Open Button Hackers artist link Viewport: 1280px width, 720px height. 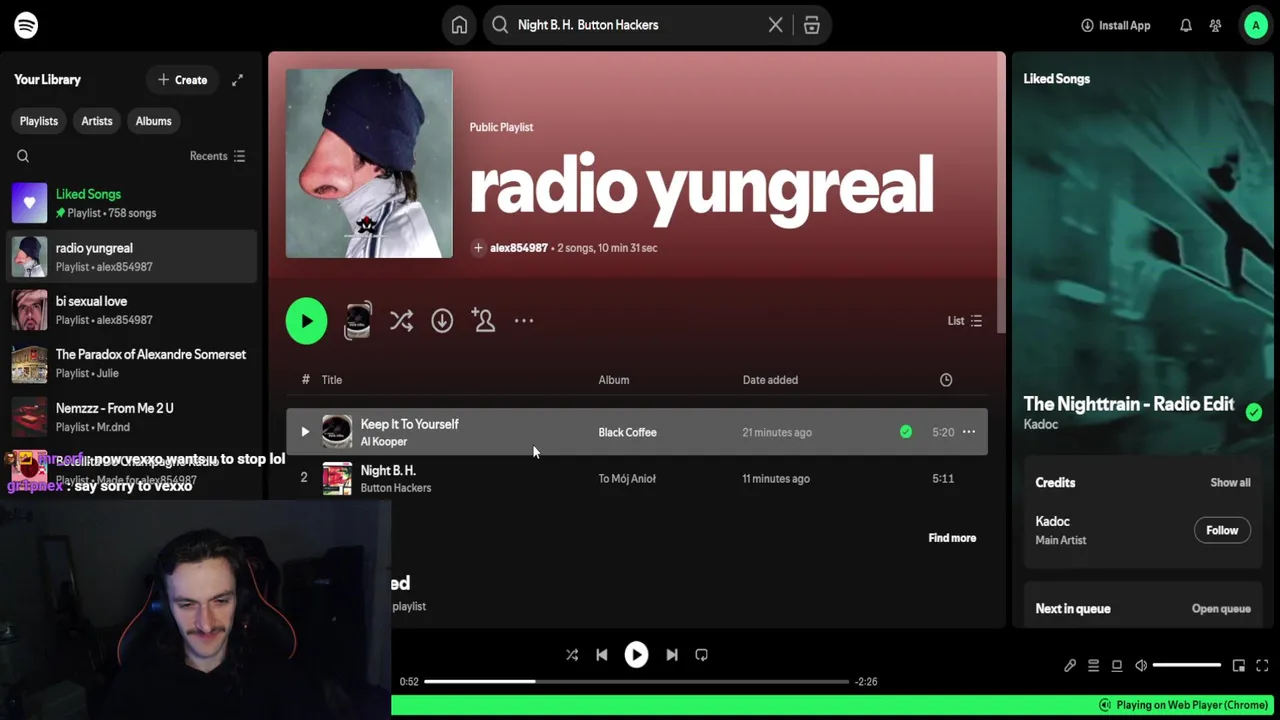point(396,488)
